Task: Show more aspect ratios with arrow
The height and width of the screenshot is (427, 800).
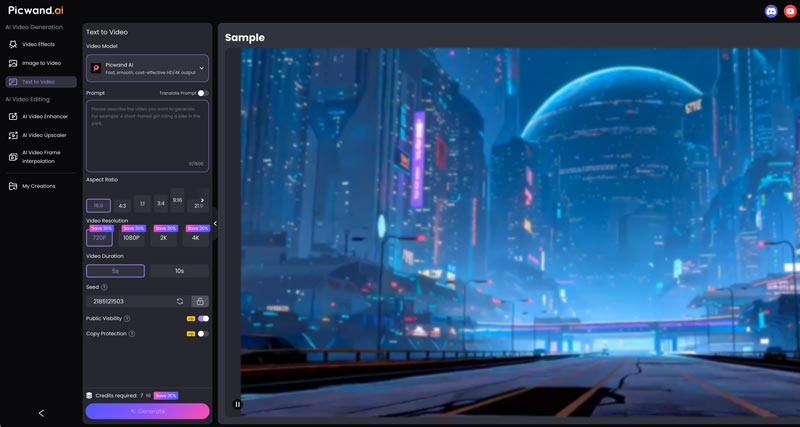Action: [203, 200]
